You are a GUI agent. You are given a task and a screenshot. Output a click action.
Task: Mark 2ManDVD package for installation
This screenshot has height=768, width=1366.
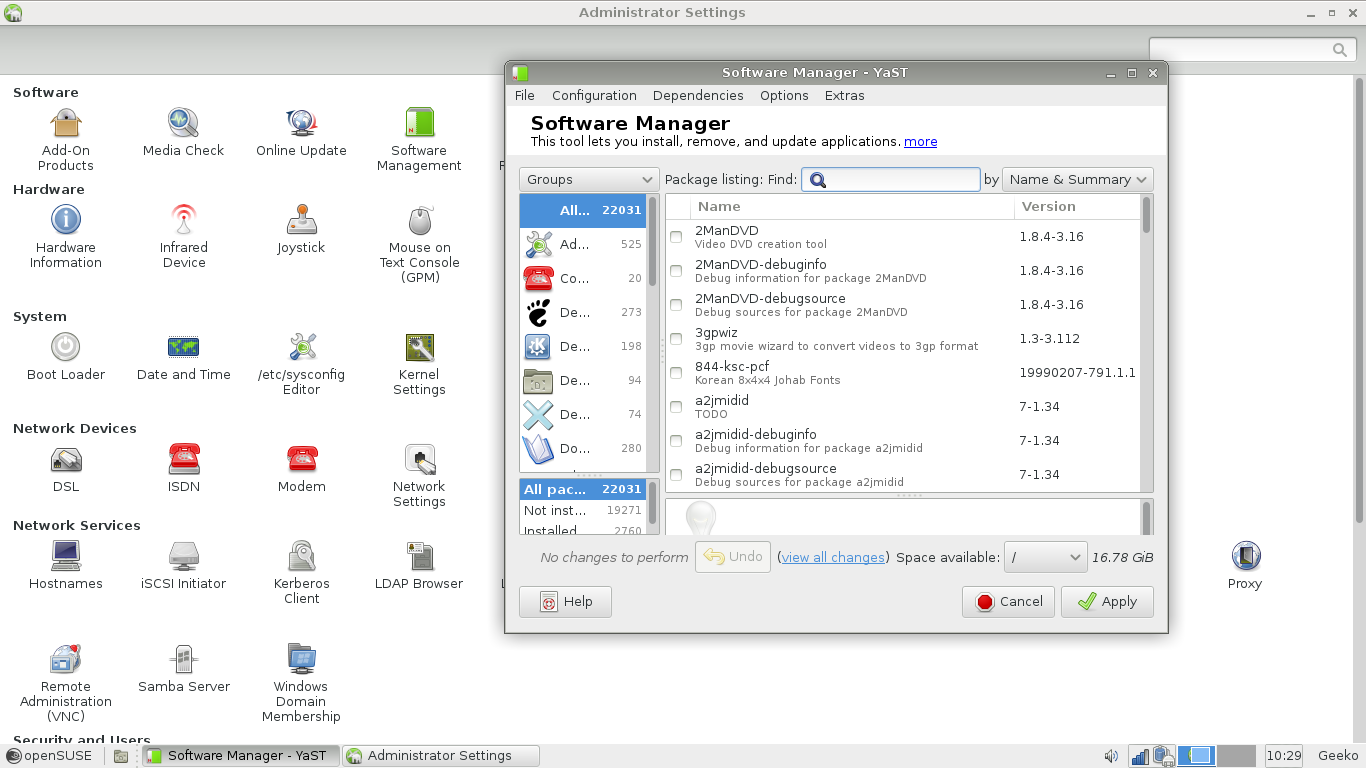(x=676, y=237)
